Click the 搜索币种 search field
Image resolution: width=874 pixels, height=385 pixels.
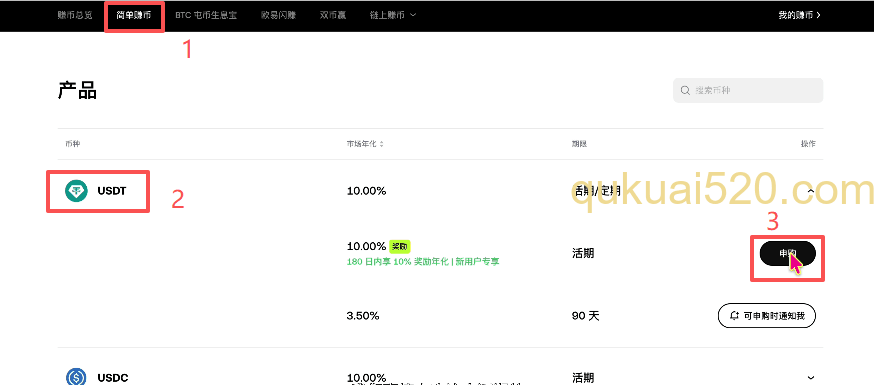[747, 90]
